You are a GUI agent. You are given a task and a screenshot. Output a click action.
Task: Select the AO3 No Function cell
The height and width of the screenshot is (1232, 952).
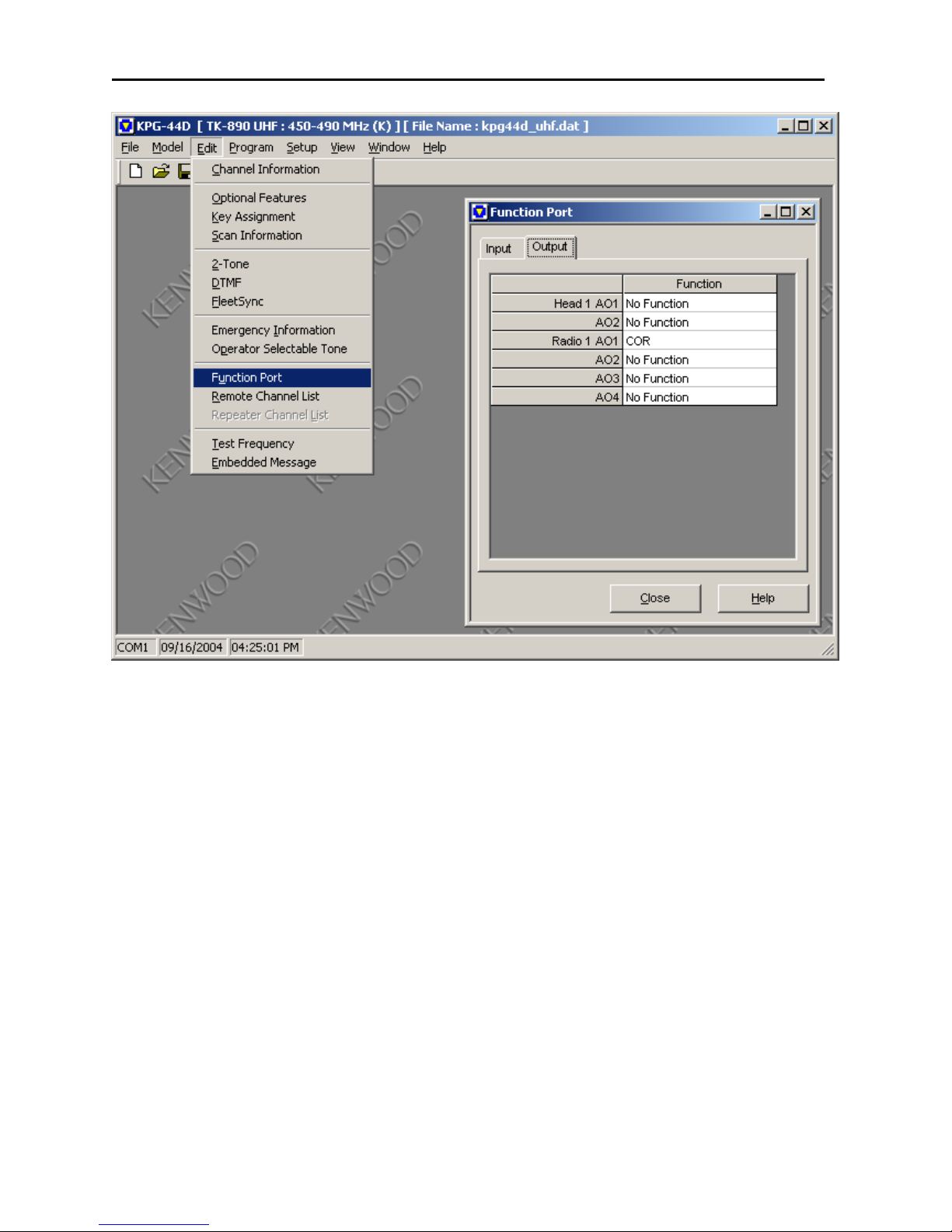pyautogui.click(x=699, y=379)
